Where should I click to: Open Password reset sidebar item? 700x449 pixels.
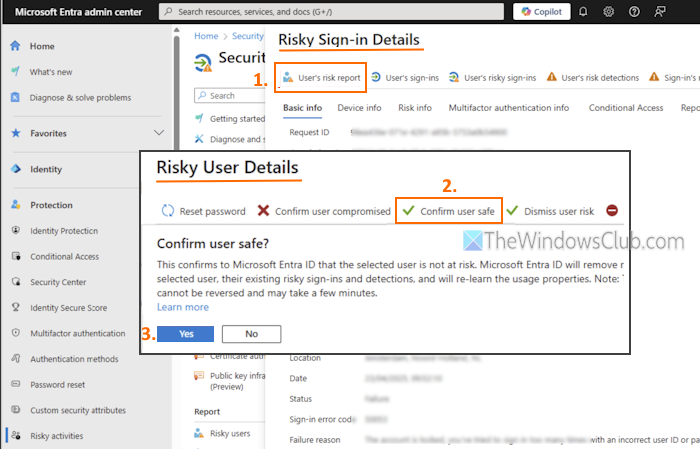point(58,385)
